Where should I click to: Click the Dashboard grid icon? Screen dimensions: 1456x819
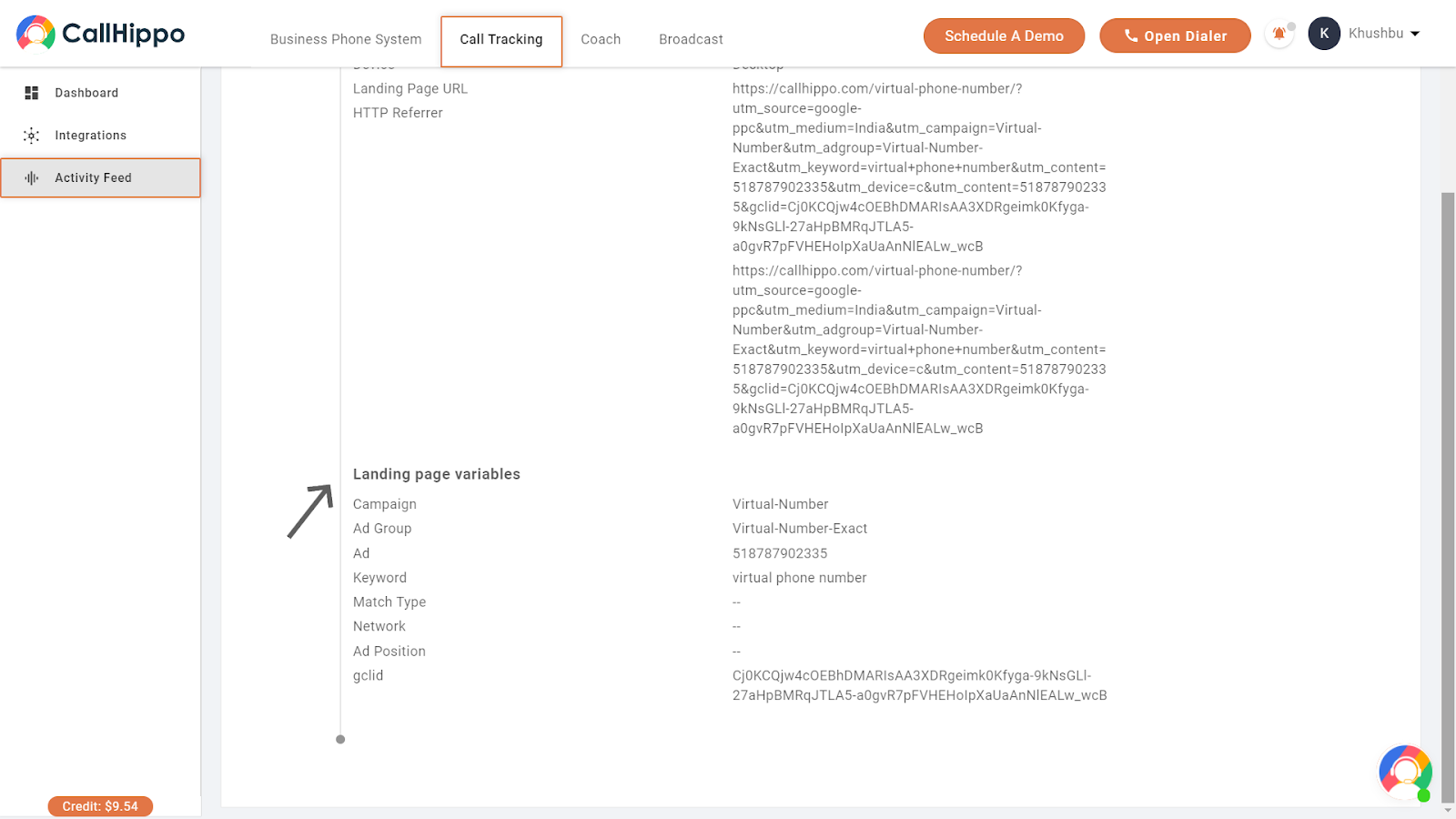(x=32, y=93)
